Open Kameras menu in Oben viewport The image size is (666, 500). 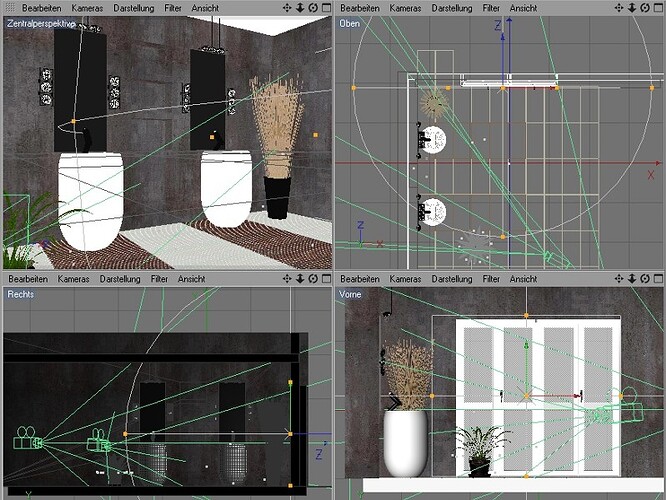pyautogui.click(x=405, y=8)
